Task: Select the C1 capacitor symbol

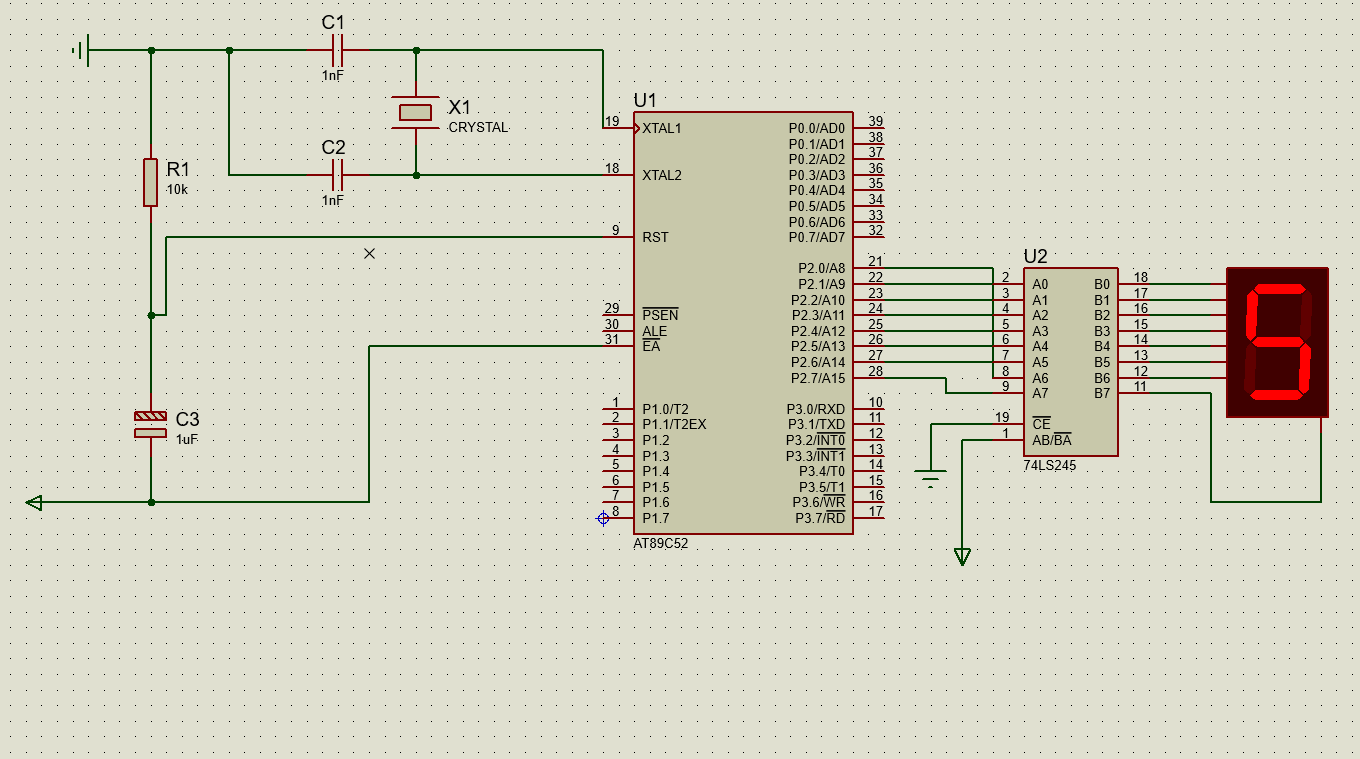Action: pyautogui.click(x=337, y=50)
